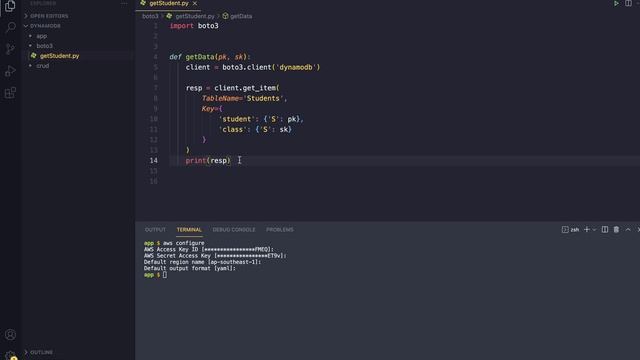640x360 pixels.
Task: Expand the crud folder
Action: point(42,66)
